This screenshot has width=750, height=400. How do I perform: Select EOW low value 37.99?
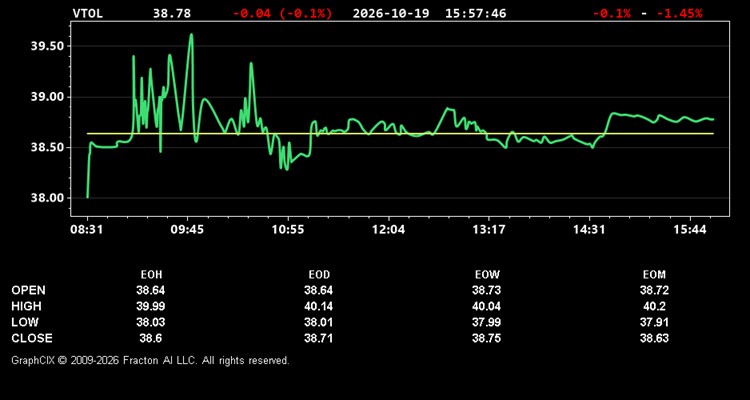486,322
